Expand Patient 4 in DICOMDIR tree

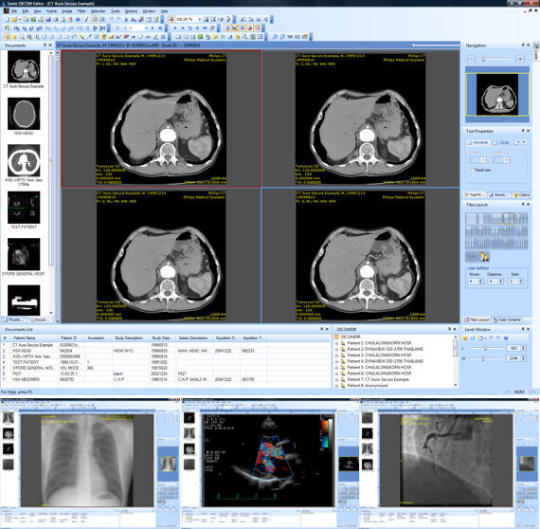[336, 361]
